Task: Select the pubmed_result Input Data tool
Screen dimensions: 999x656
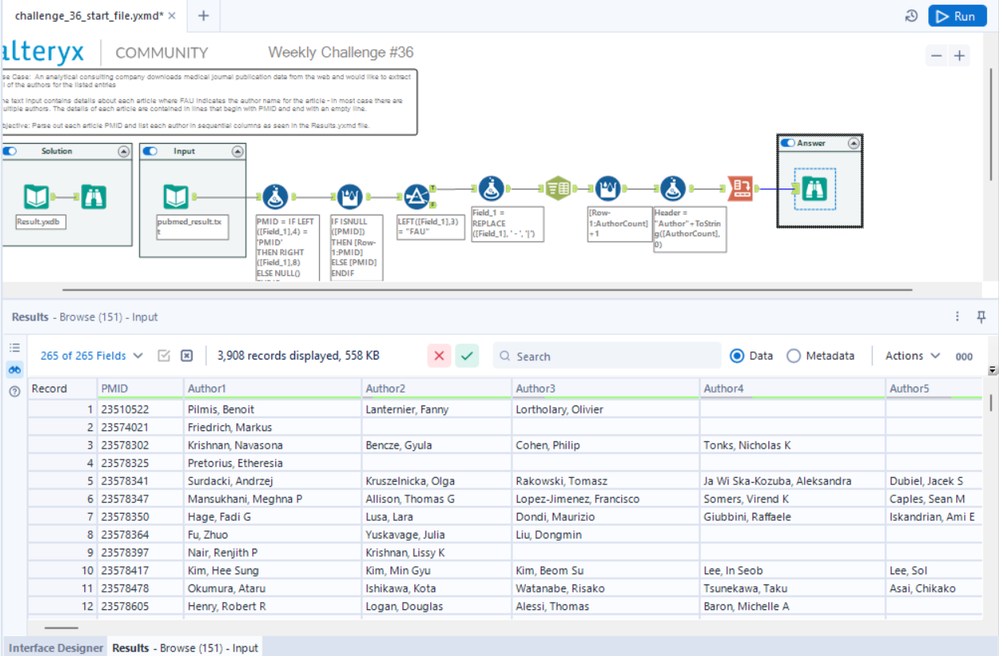Action: tap(176, 196)
